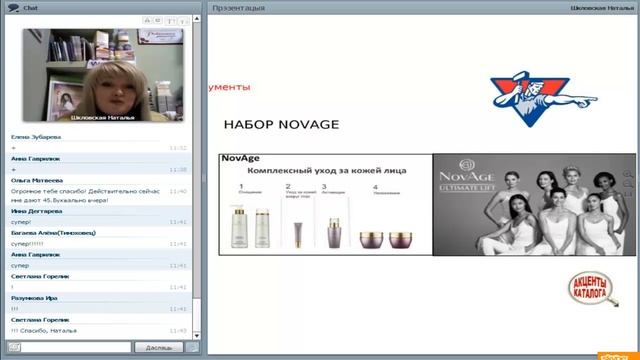The height and width of the screenshot is (360, 640).
Task: Click chat sender name Елена Зубарева
Action: 36,137
